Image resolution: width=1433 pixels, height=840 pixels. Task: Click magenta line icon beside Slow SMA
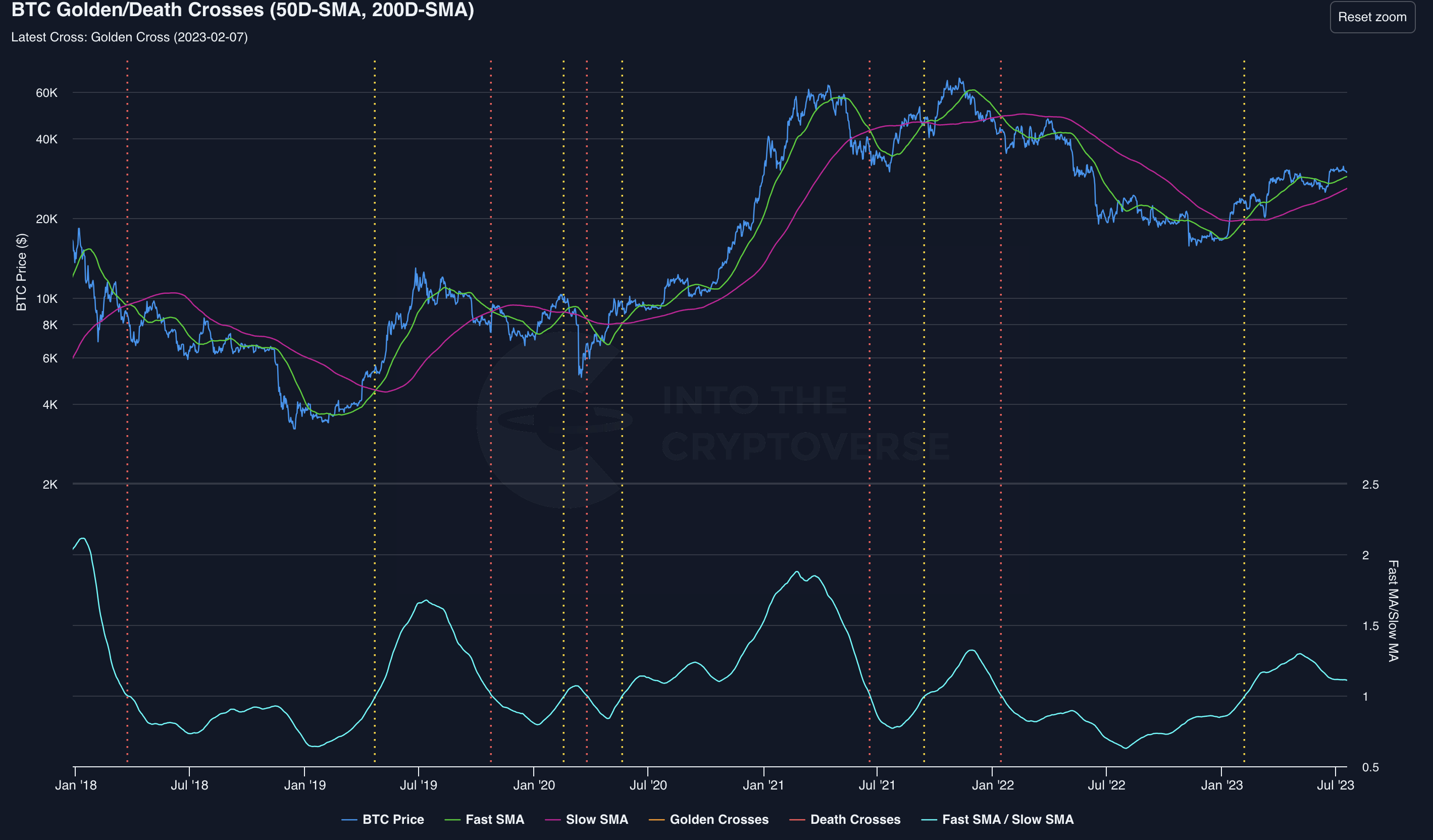coord(552,820)
